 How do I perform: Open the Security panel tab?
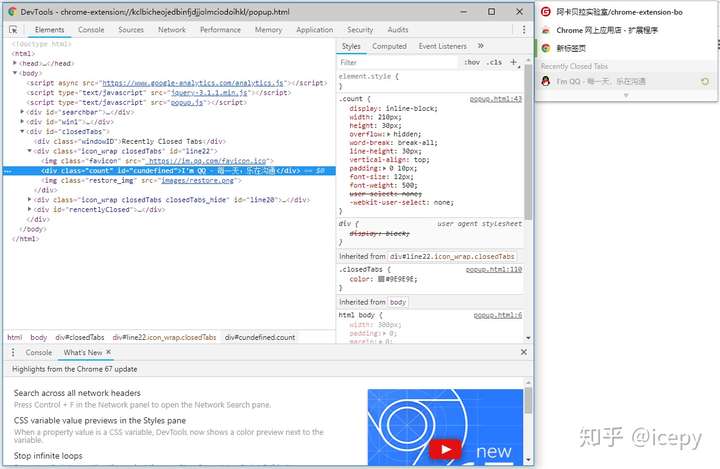(360, 30)
